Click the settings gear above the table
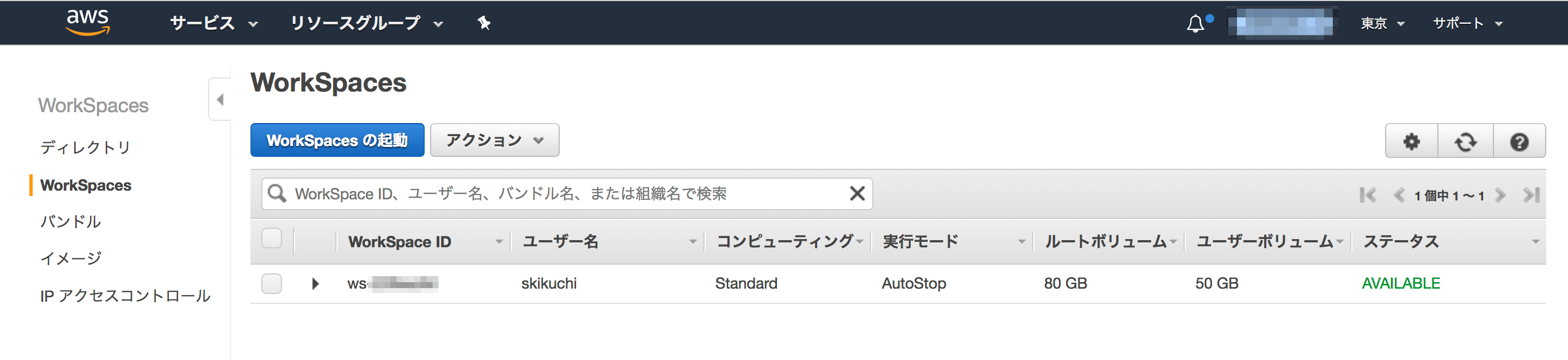The height and width of the screenshot is (360, 1568). click(x=1411, y=140)
